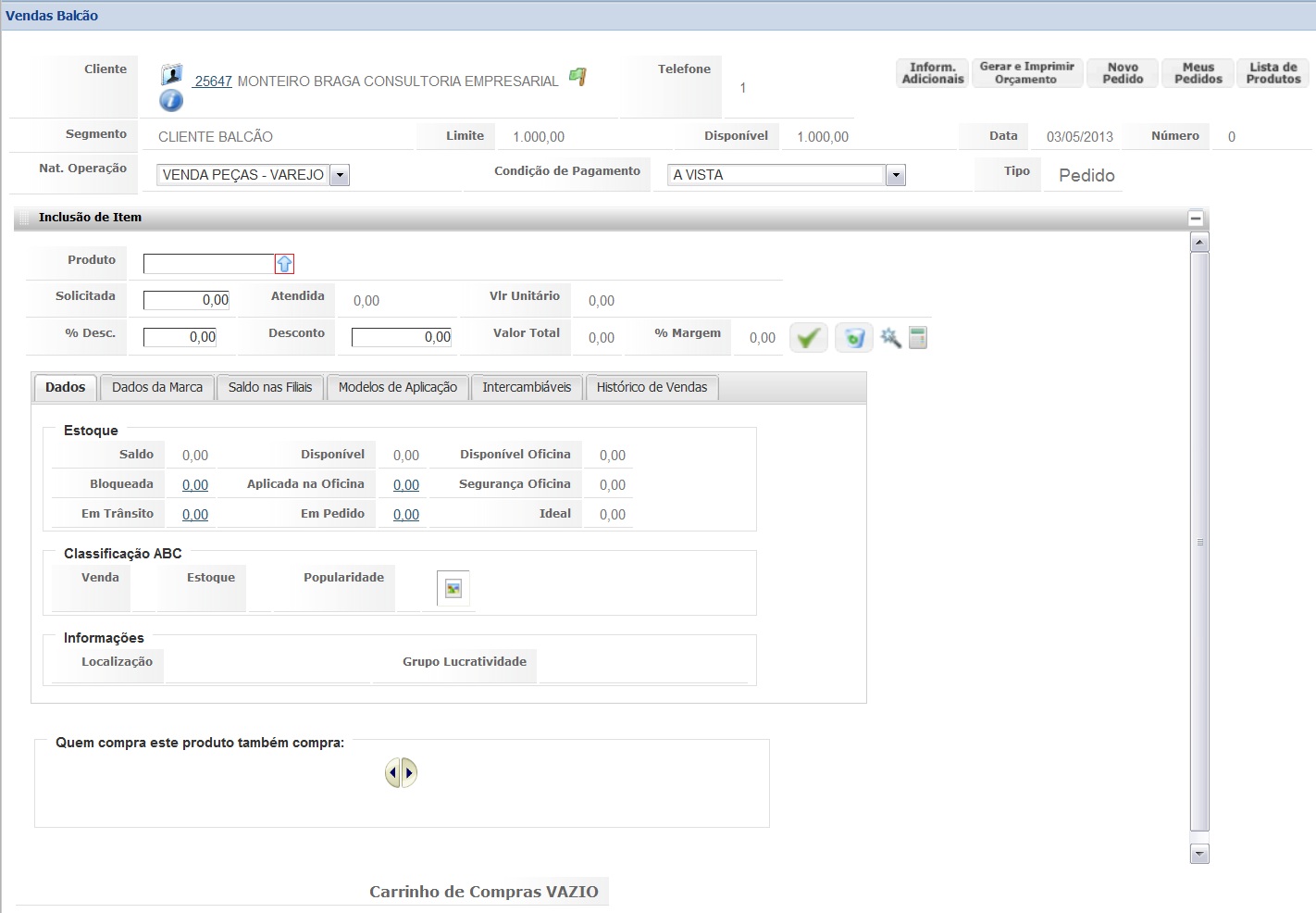Click the client profile icon beside 25647
1316x913 pixels.
(171, 75)
